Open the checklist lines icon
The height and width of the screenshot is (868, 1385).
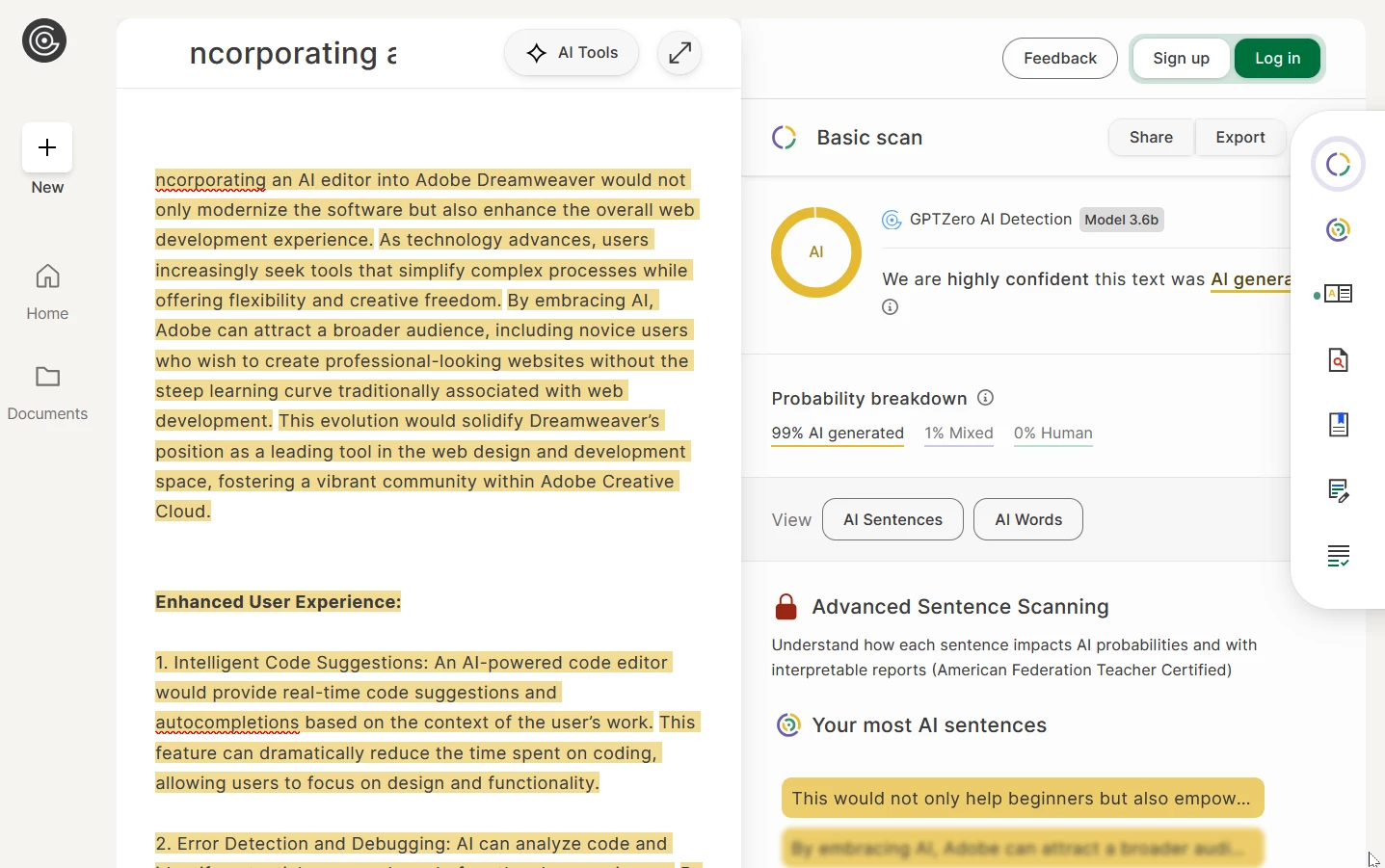1338,556
